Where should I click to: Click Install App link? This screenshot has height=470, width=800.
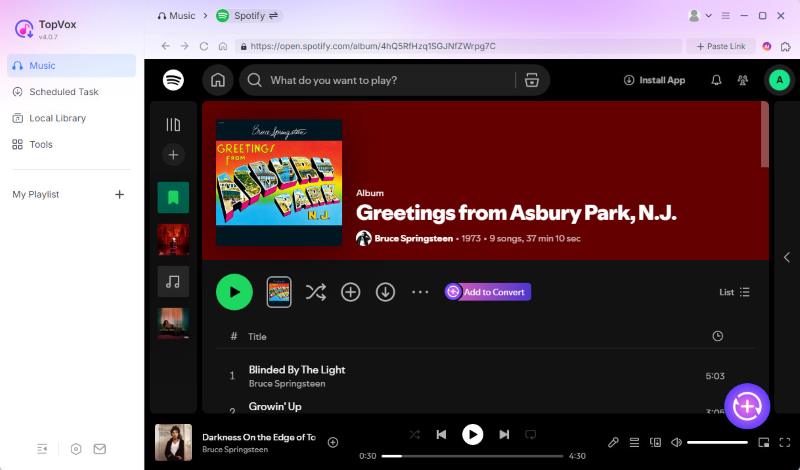(x=655, y=80)
